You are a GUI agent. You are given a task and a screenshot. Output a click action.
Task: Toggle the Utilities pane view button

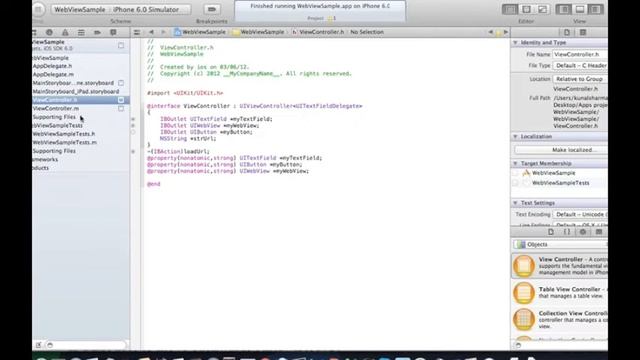tap(596, 9)
